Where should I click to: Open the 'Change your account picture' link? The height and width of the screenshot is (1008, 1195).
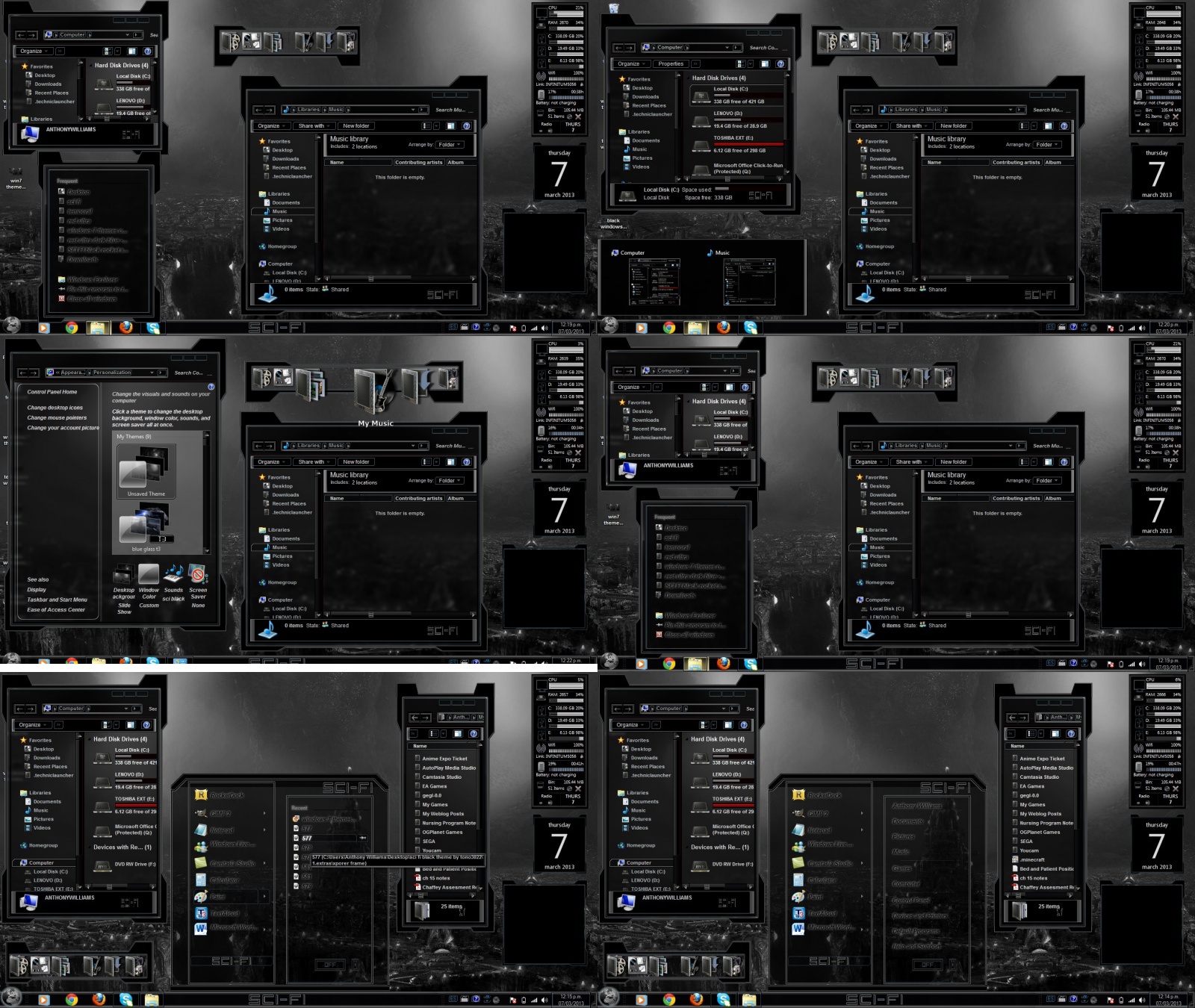tap(63, 428)
